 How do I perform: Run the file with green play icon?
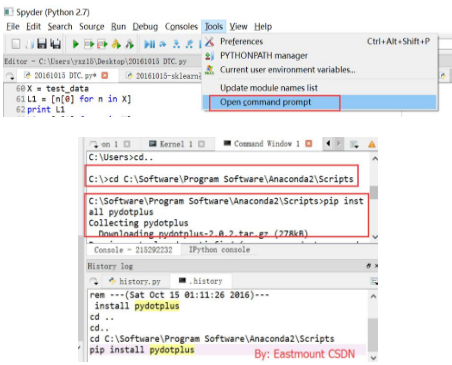click(x=76, y=44)
